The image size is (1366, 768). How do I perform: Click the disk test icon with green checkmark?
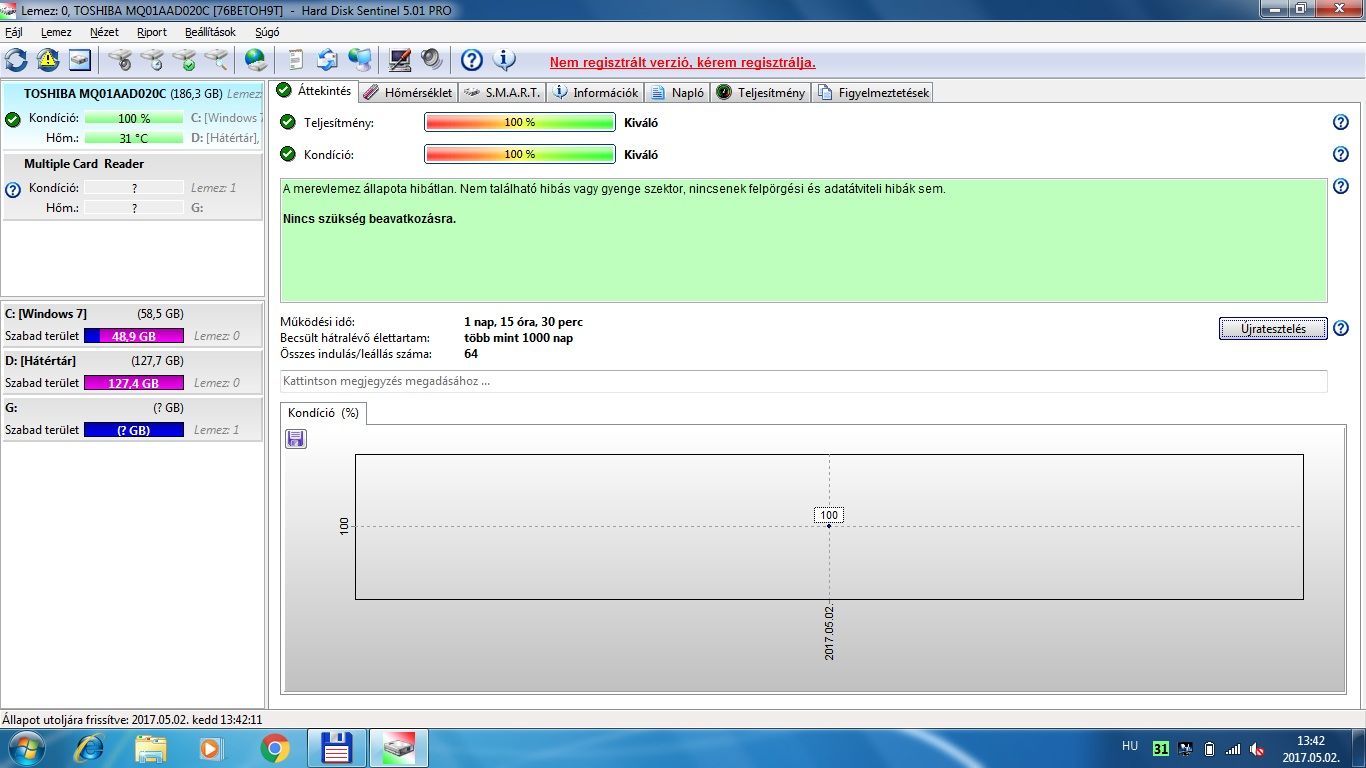coord(183,60)
